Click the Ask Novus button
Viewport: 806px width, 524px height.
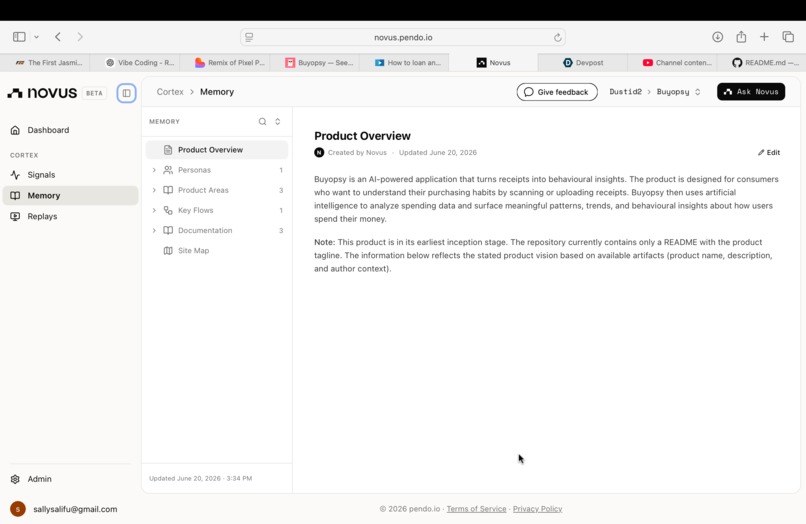pos(751,92)
